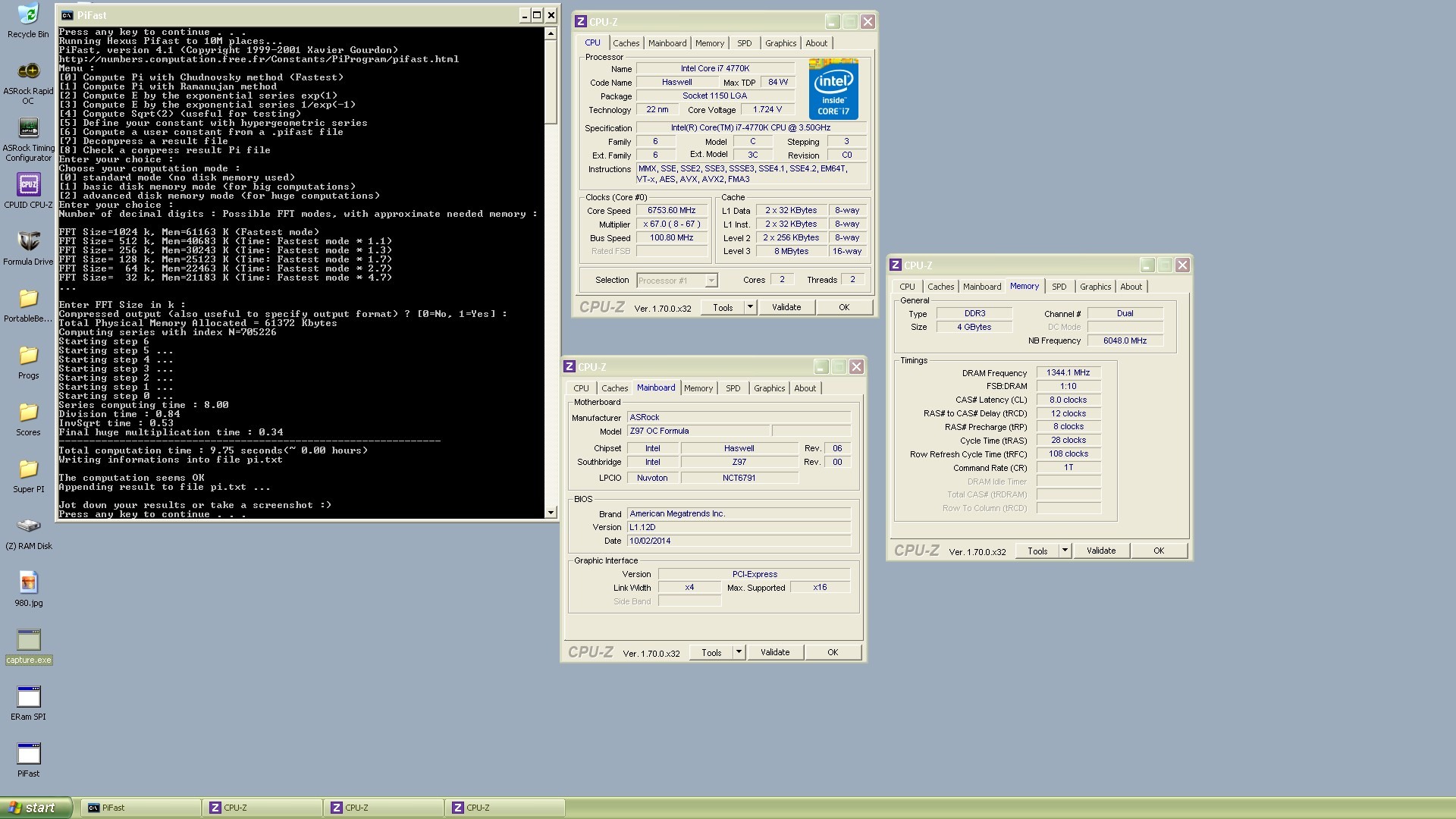Open Graphics tab in Memory window
This screenshot has height=819, width=1456.
(1095, 287)
